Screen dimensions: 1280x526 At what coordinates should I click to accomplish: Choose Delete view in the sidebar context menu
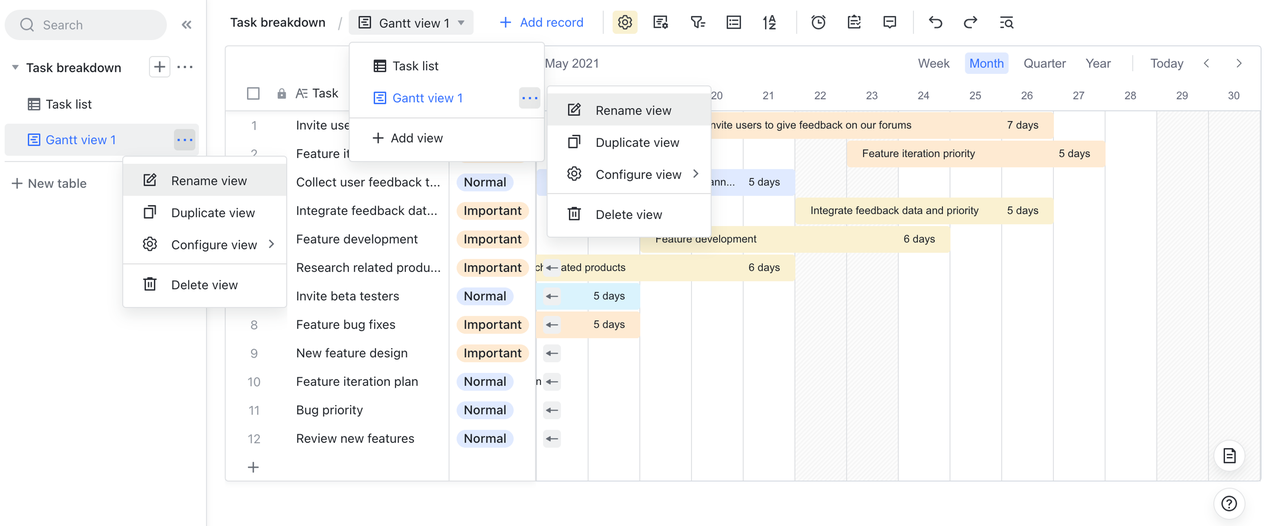[x=204, y=285]
